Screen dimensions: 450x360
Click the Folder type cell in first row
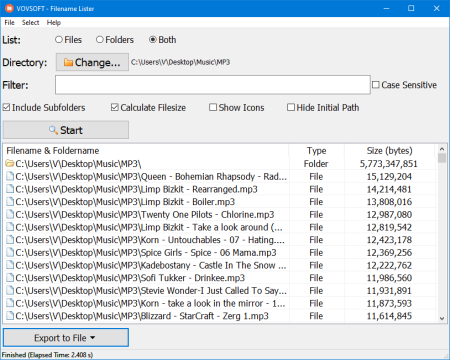tap(316, 164)
